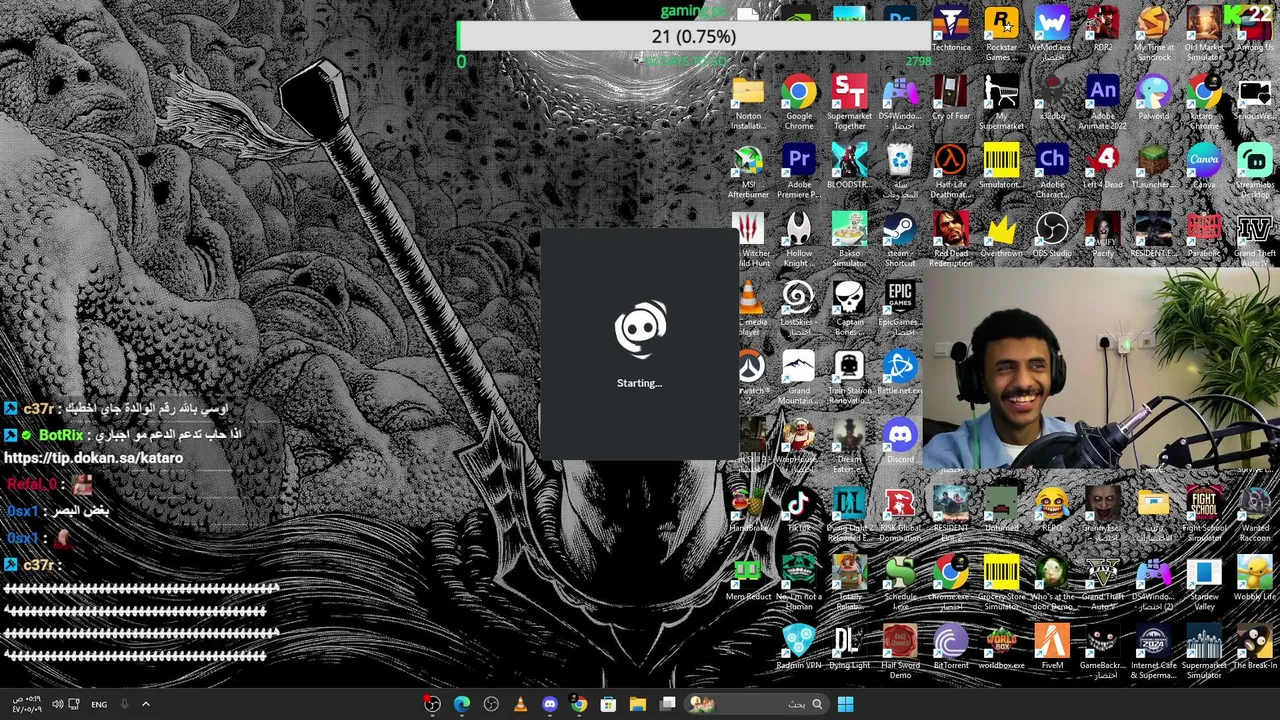Switch to Discord on the taskbar

pyautogui.click(x=549, y=704)
